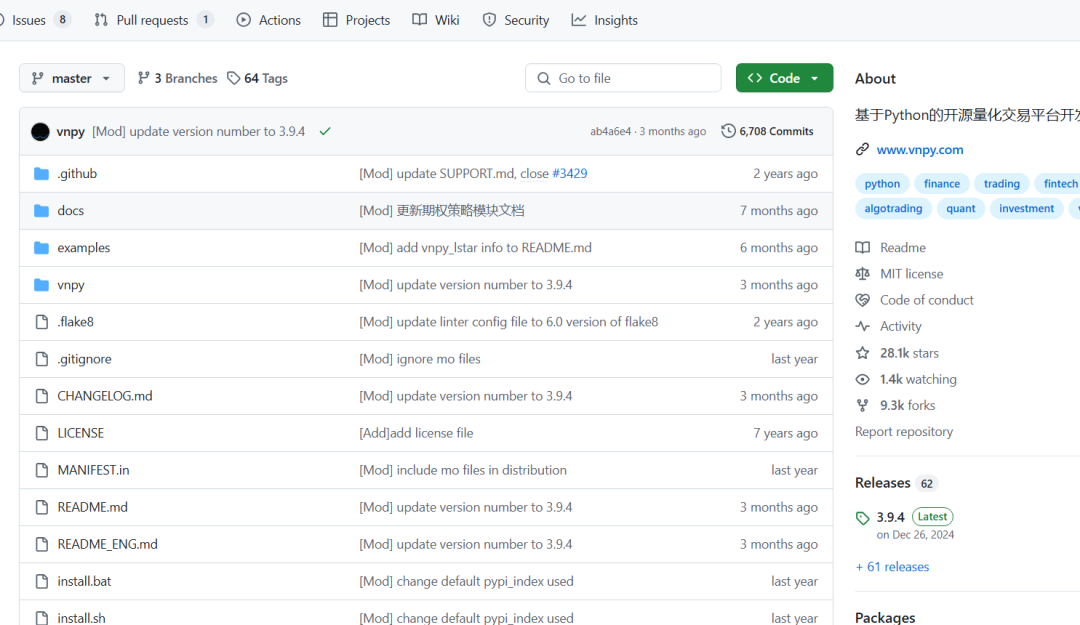The image size is (1080, 625).
Task: Select the finance topic tag
Action: point(942,183)
